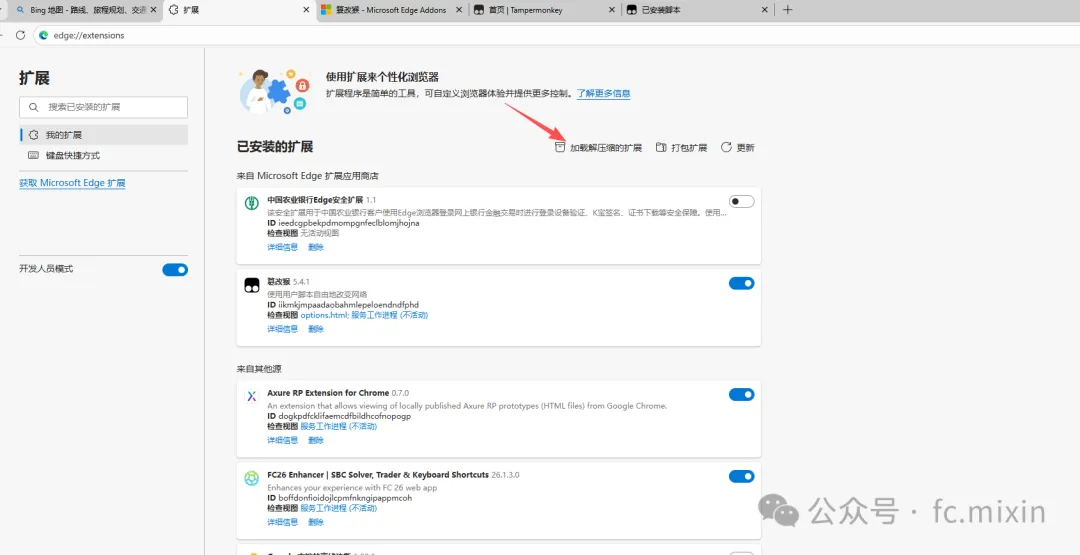Open 键盘快捷方式 in sidebar

[x=103, y=156]
